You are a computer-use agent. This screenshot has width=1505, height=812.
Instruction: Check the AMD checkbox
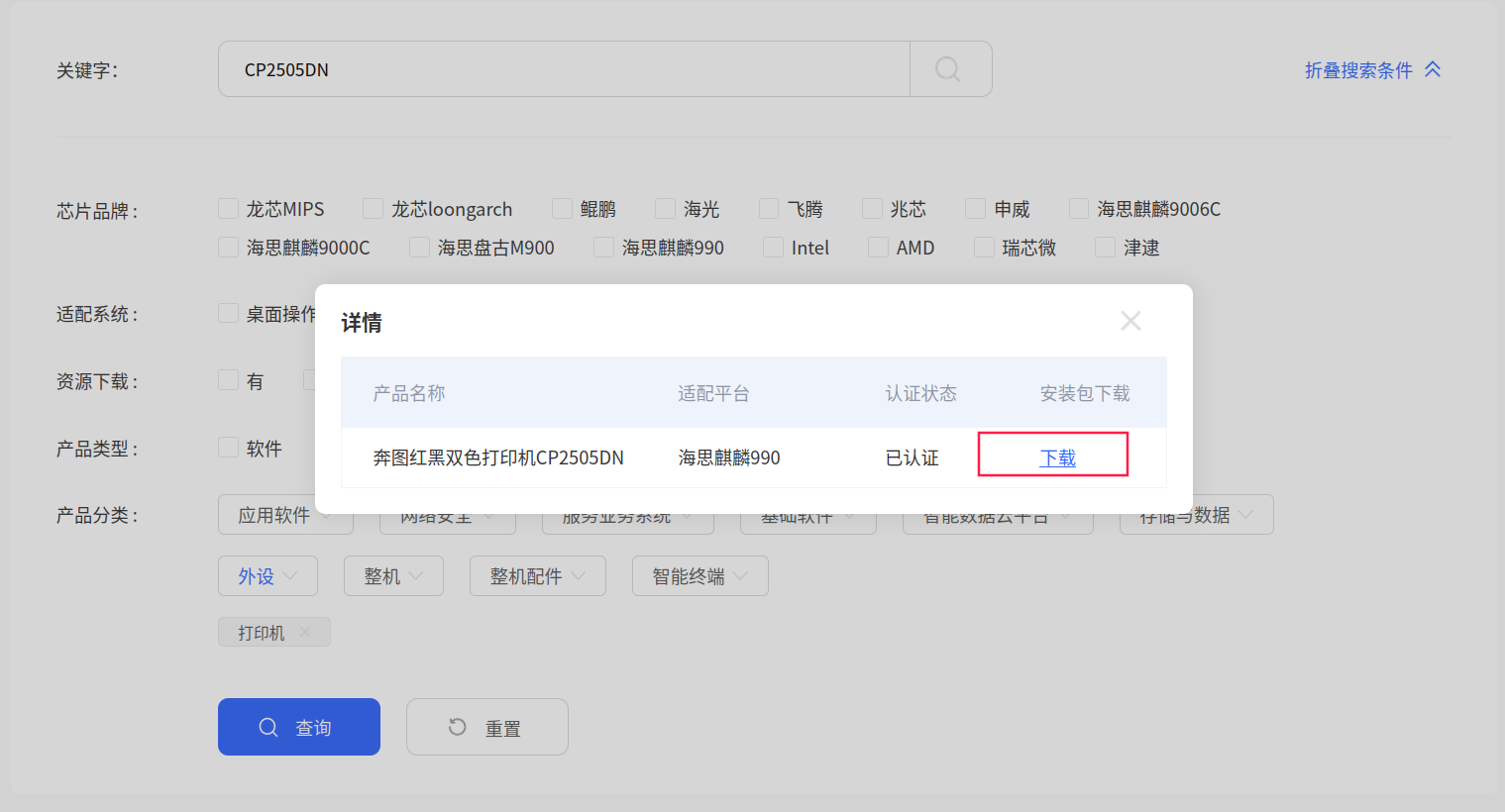coord(878,247)
